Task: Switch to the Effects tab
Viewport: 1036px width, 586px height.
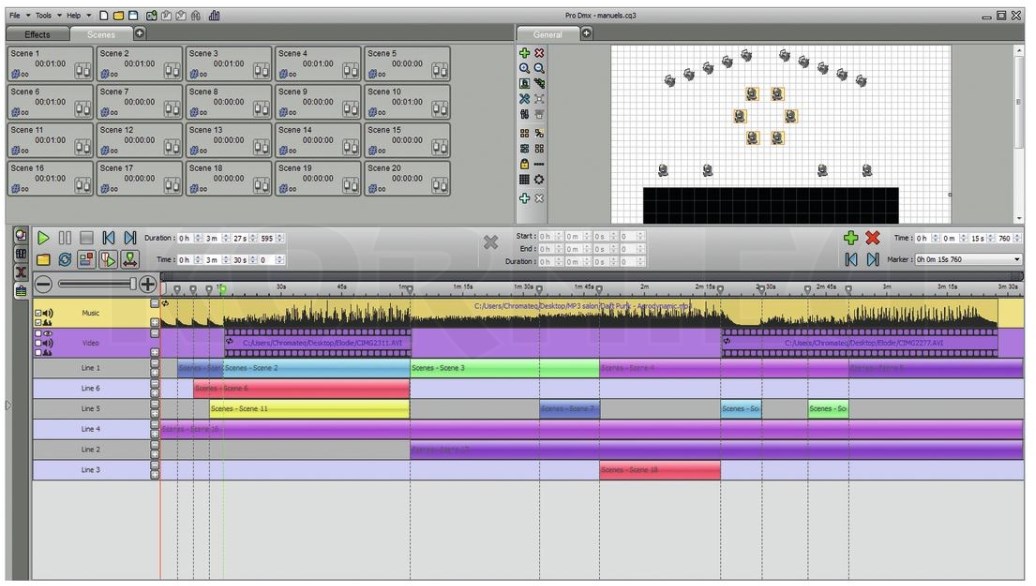Action: pyautogui.click(x=37, y=33)
